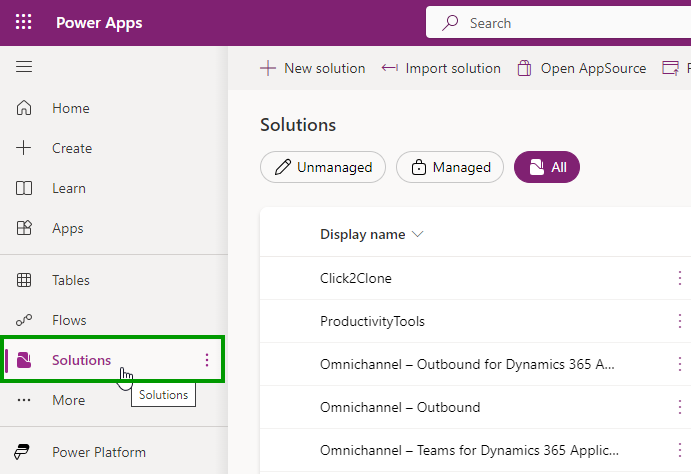Click the Learn book icon
Viewport: 691px width, 474px height.
pyautogui.click(x=24, y=188)
